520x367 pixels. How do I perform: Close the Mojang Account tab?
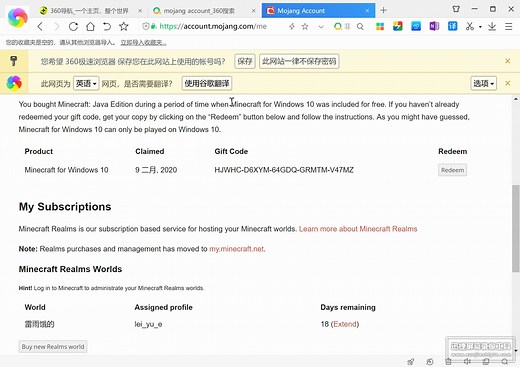[367, 11]
